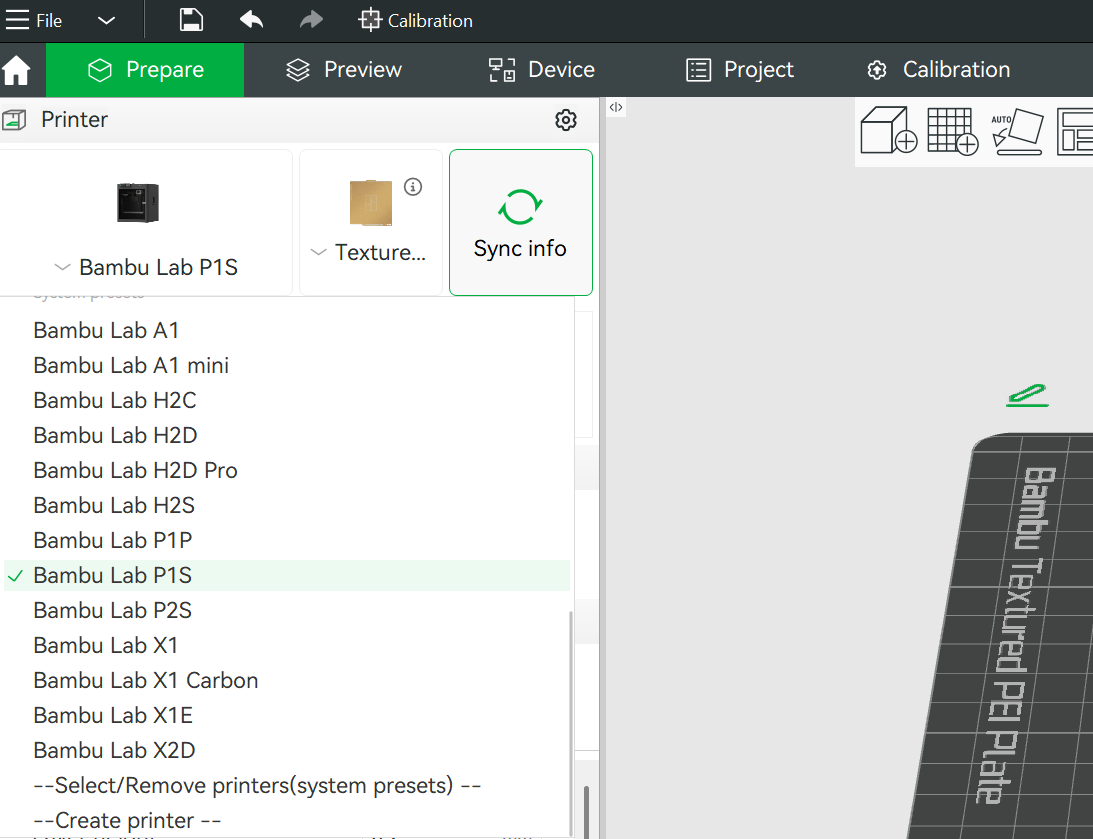The image size is (1093, 839).
Task: Click the Arrange layout icon
Action: [x=1075, y=131]
